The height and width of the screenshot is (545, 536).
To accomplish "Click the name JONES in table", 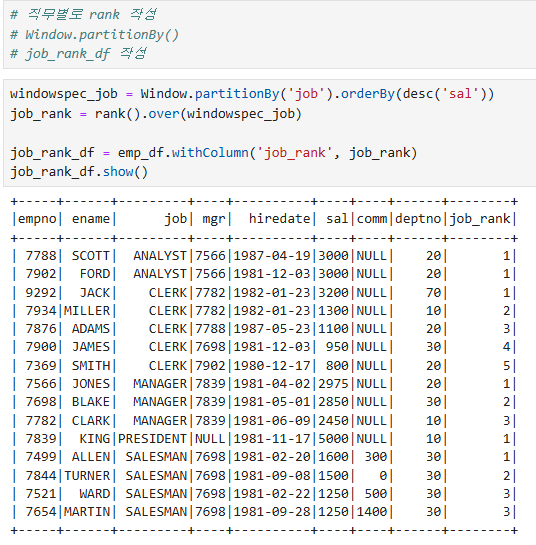I will tap(91, 384).
